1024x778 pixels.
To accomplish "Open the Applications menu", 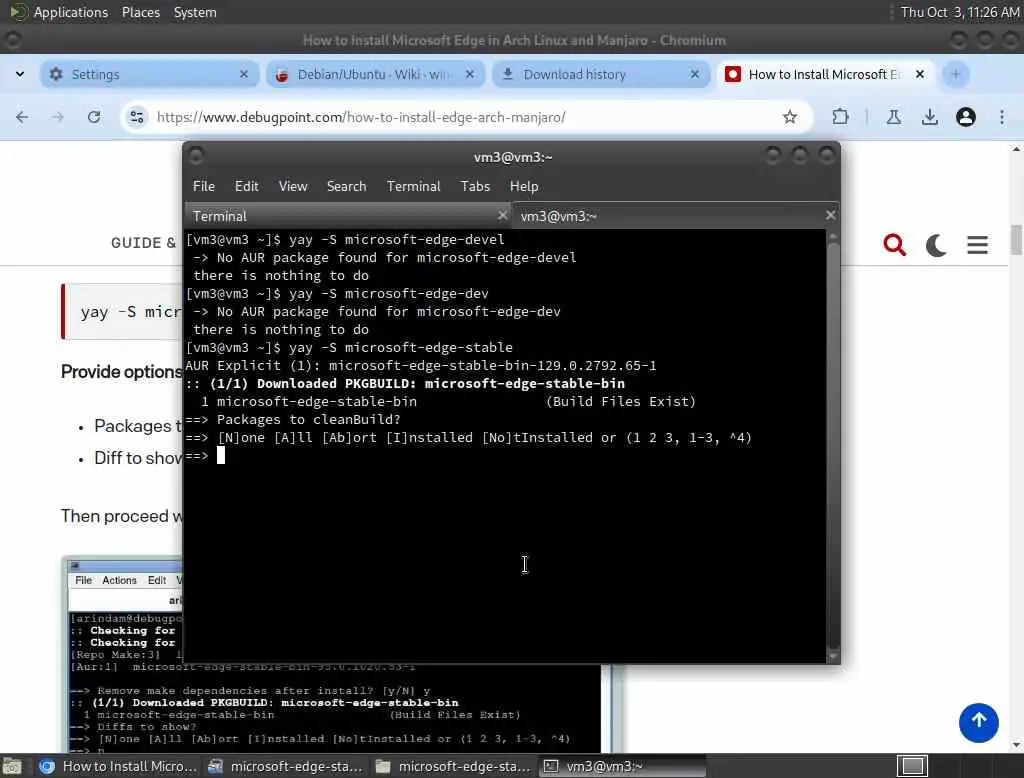I will (71, 12).
